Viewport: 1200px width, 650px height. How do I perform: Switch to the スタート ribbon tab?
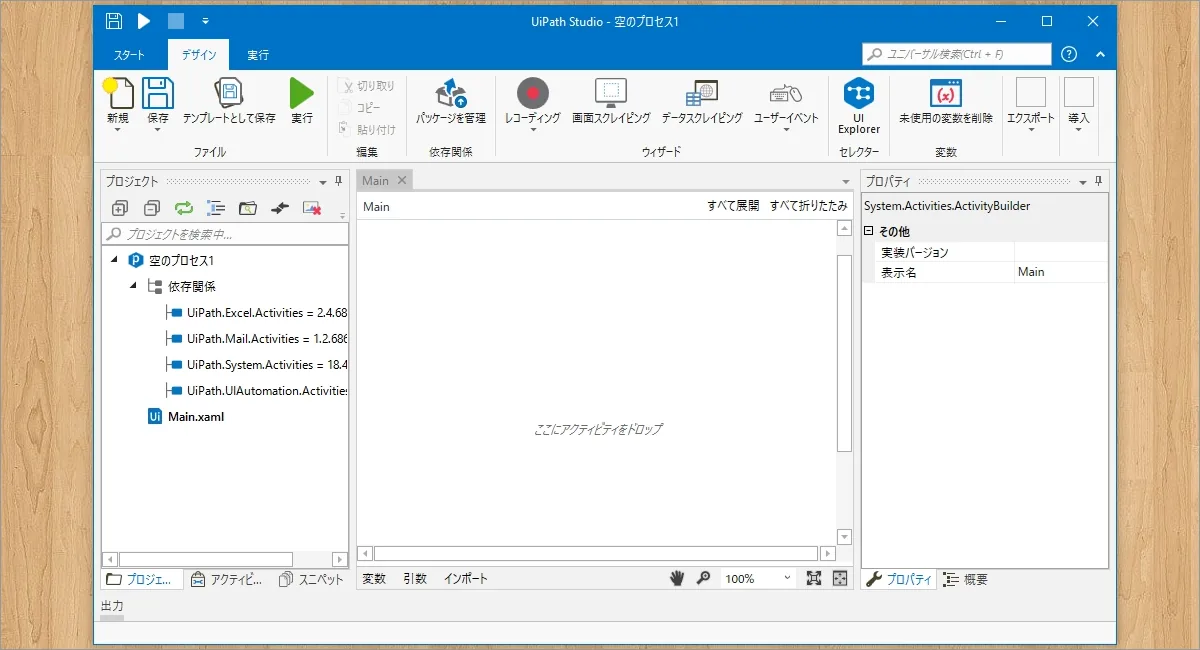click(129, 55)
